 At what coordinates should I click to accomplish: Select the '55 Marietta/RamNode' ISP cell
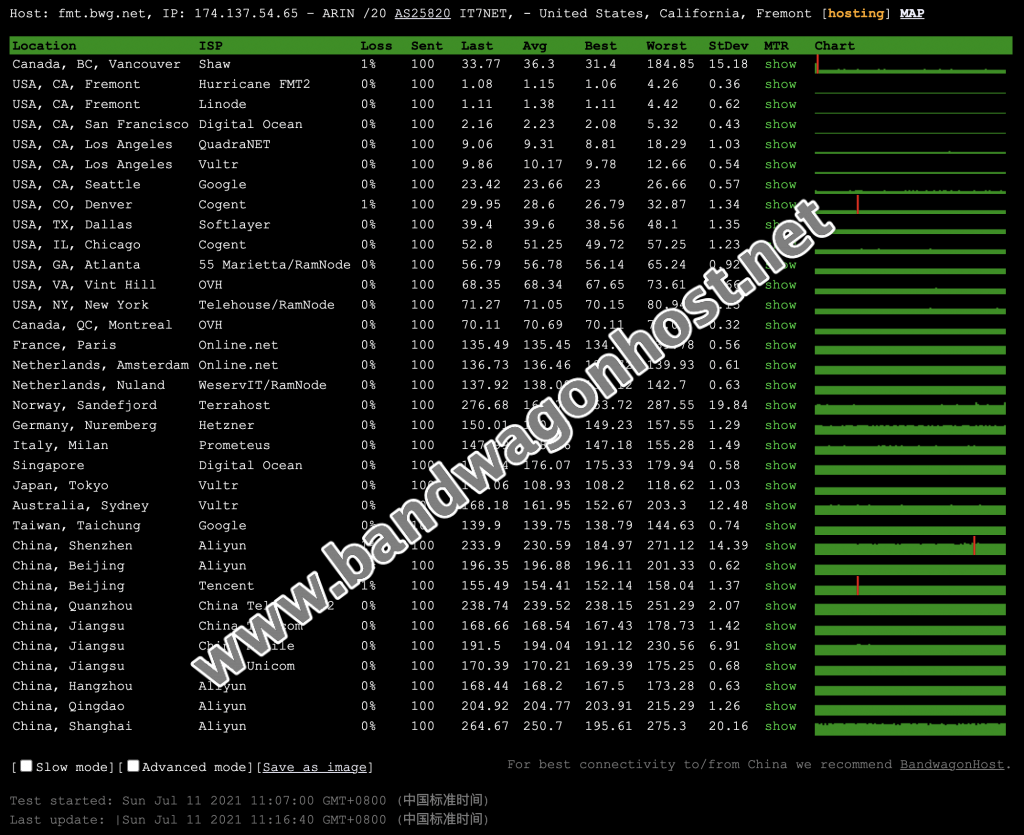[274, 264]
